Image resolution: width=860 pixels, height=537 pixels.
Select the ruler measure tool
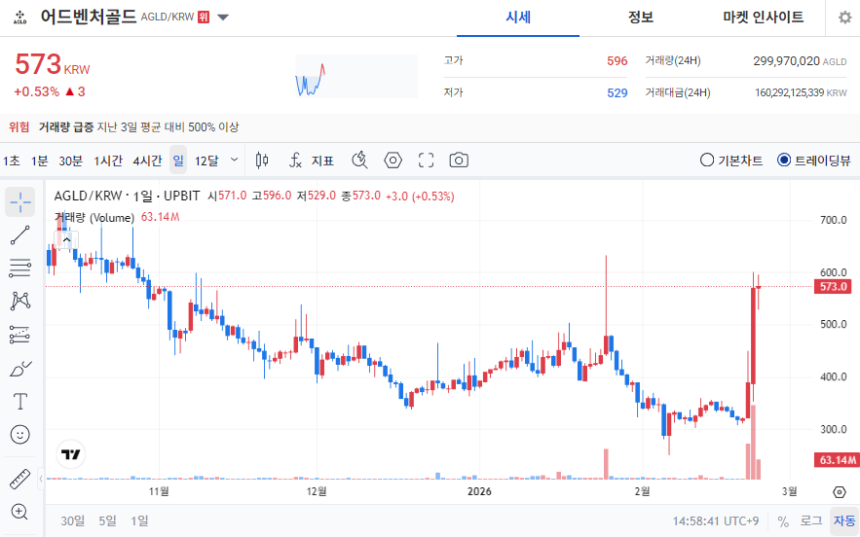20,478
